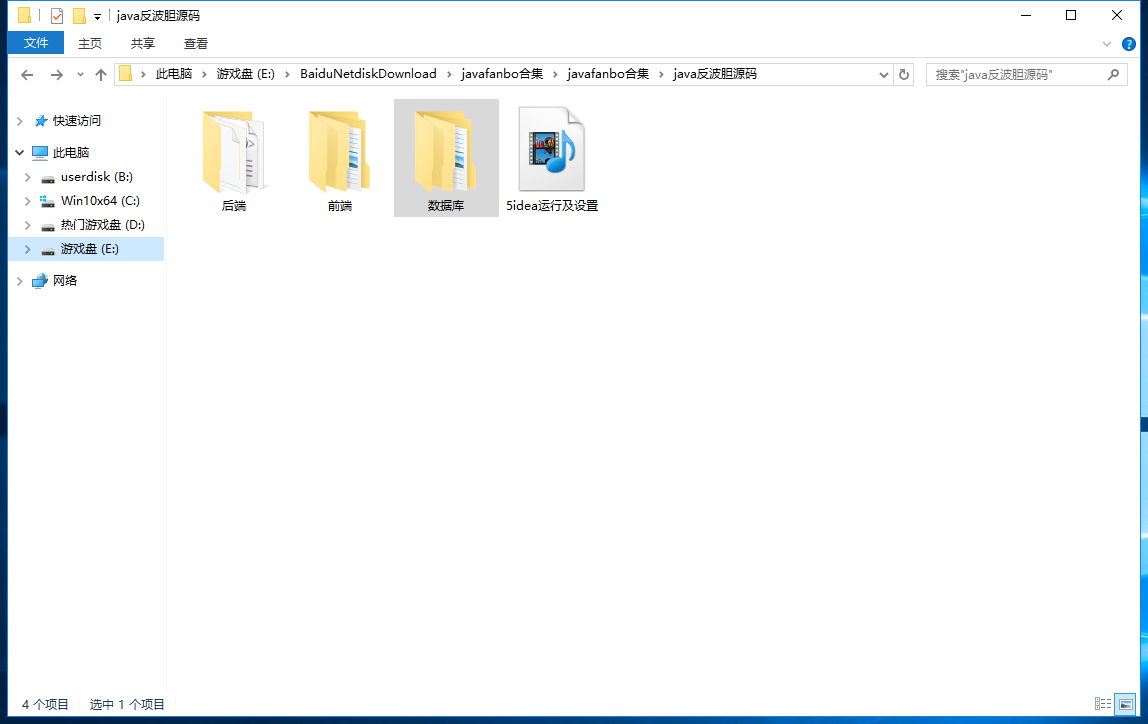This screenshot has height=724, width=1148.
Task: Click the title bar folder icon
Action: [x=24, y=15]
